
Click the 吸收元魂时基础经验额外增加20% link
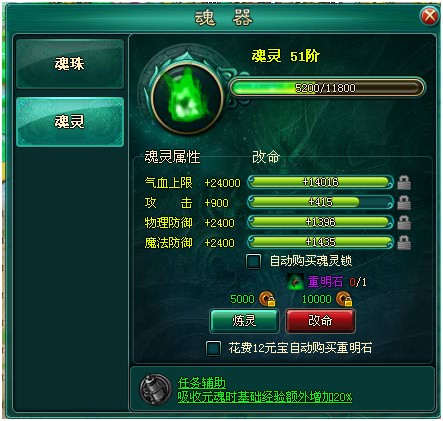point(265,397)
